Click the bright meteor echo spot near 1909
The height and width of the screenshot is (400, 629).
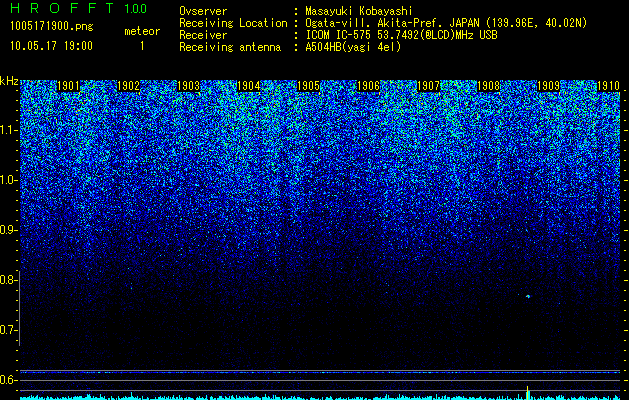click(528, 296)
